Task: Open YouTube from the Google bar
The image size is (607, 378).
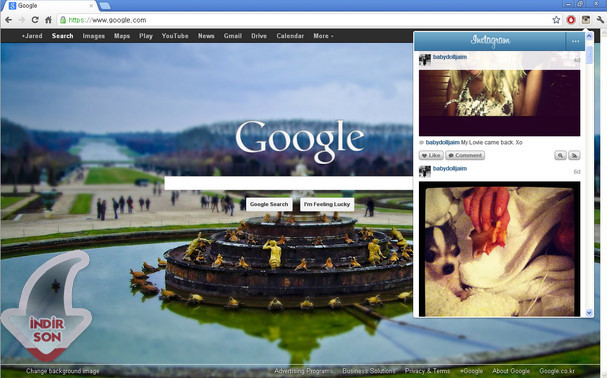Action: (175, 36)
